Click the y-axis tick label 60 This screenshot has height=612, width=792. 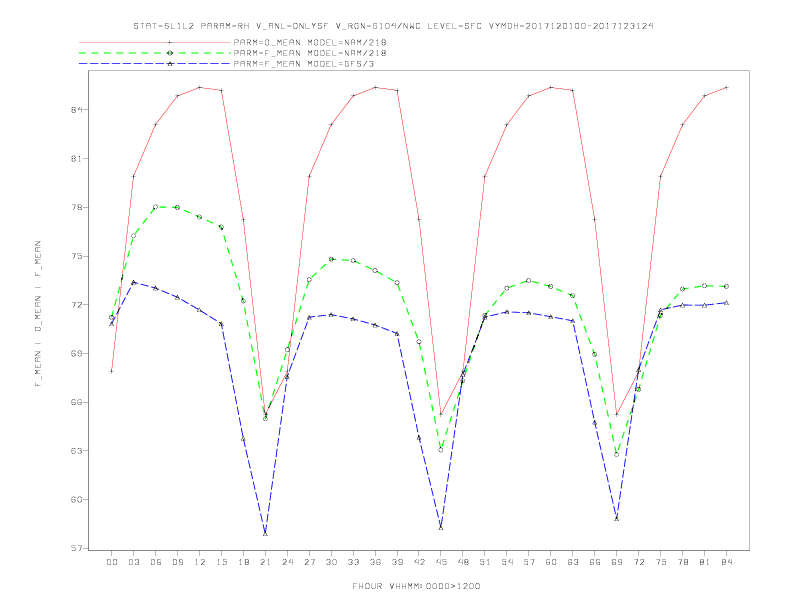[x=77, y=499]
